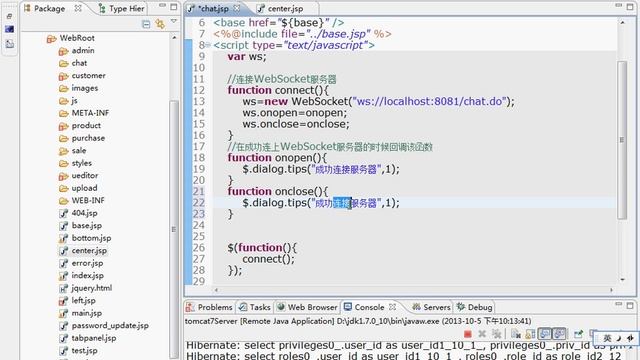640x360 pixels.
Task: Open the WebRoot folder
Action: click(71, 38)
